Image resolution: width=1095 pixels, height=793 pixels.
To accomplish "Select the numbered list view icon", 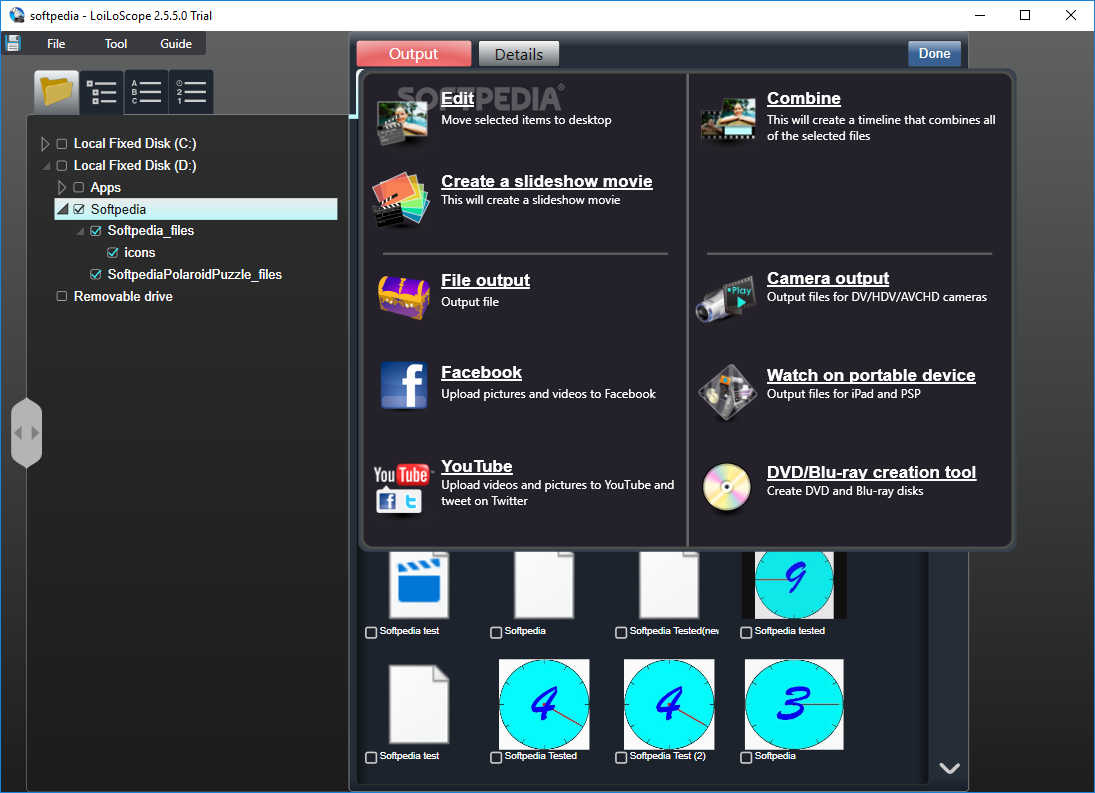I will click(x=191, y=91).
